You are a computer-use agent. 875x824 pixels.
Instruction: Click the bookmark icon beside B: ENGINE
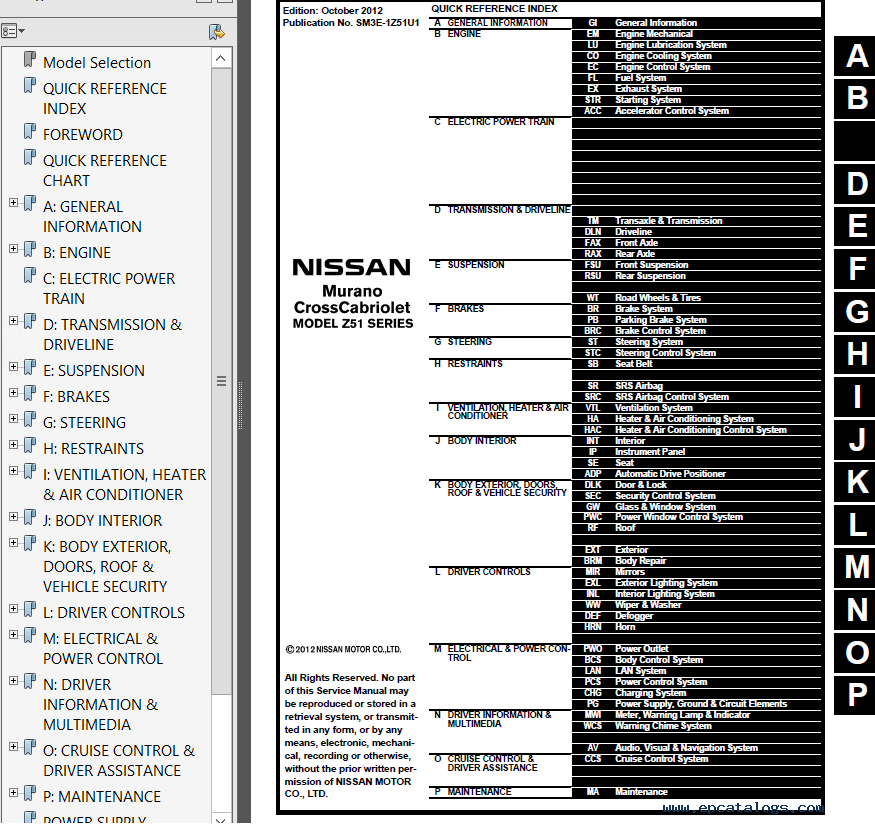[x=30, y=250]
